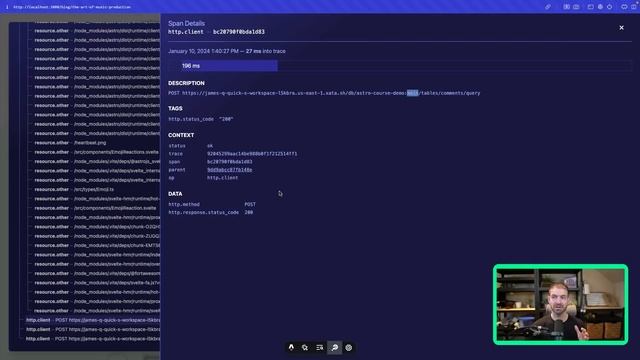Click the POST xata.sh description URL

point(324,93)
